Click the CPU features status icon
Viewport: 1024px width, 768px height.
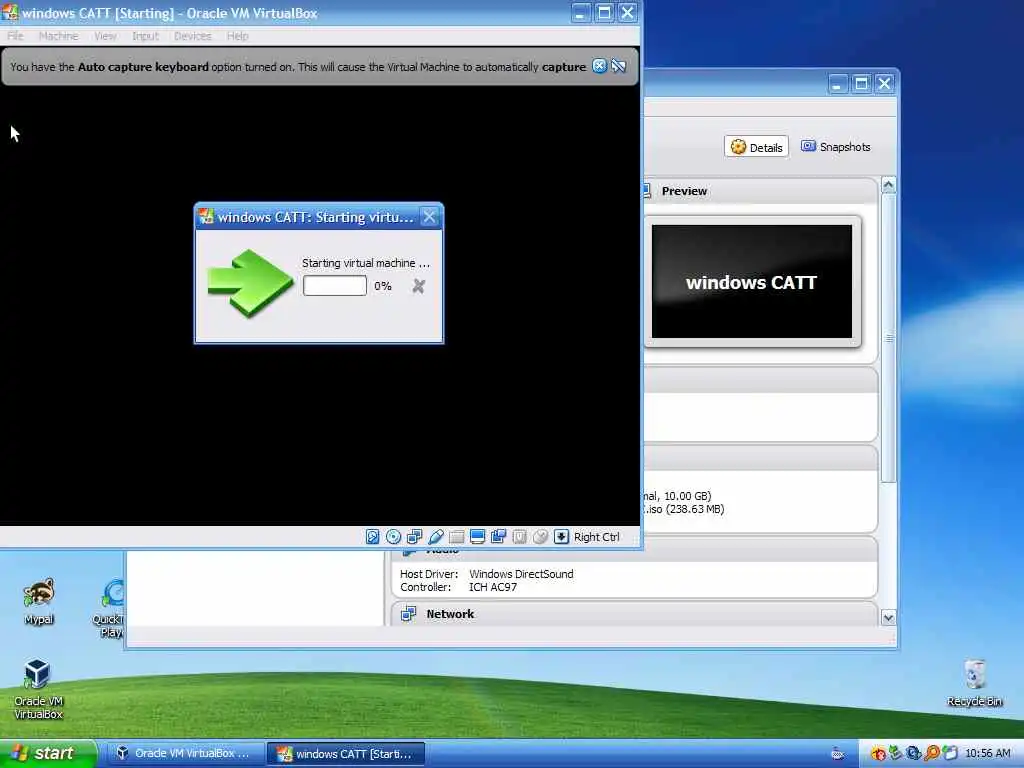(x=519, y=537)
